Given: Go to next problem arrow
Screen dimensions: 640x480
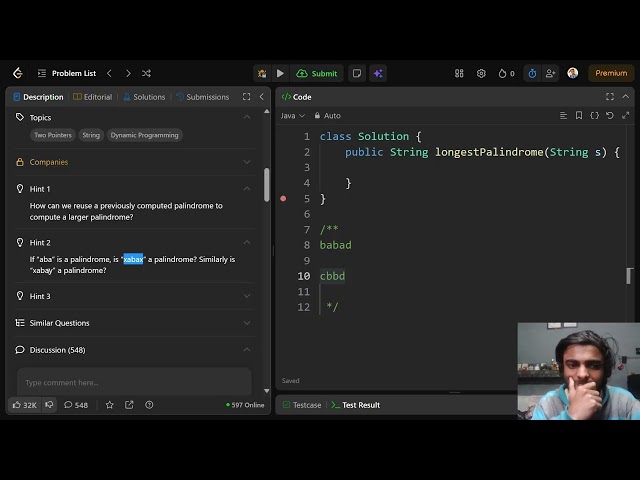Looking at the screenshot, I should (x=128, y=73).
